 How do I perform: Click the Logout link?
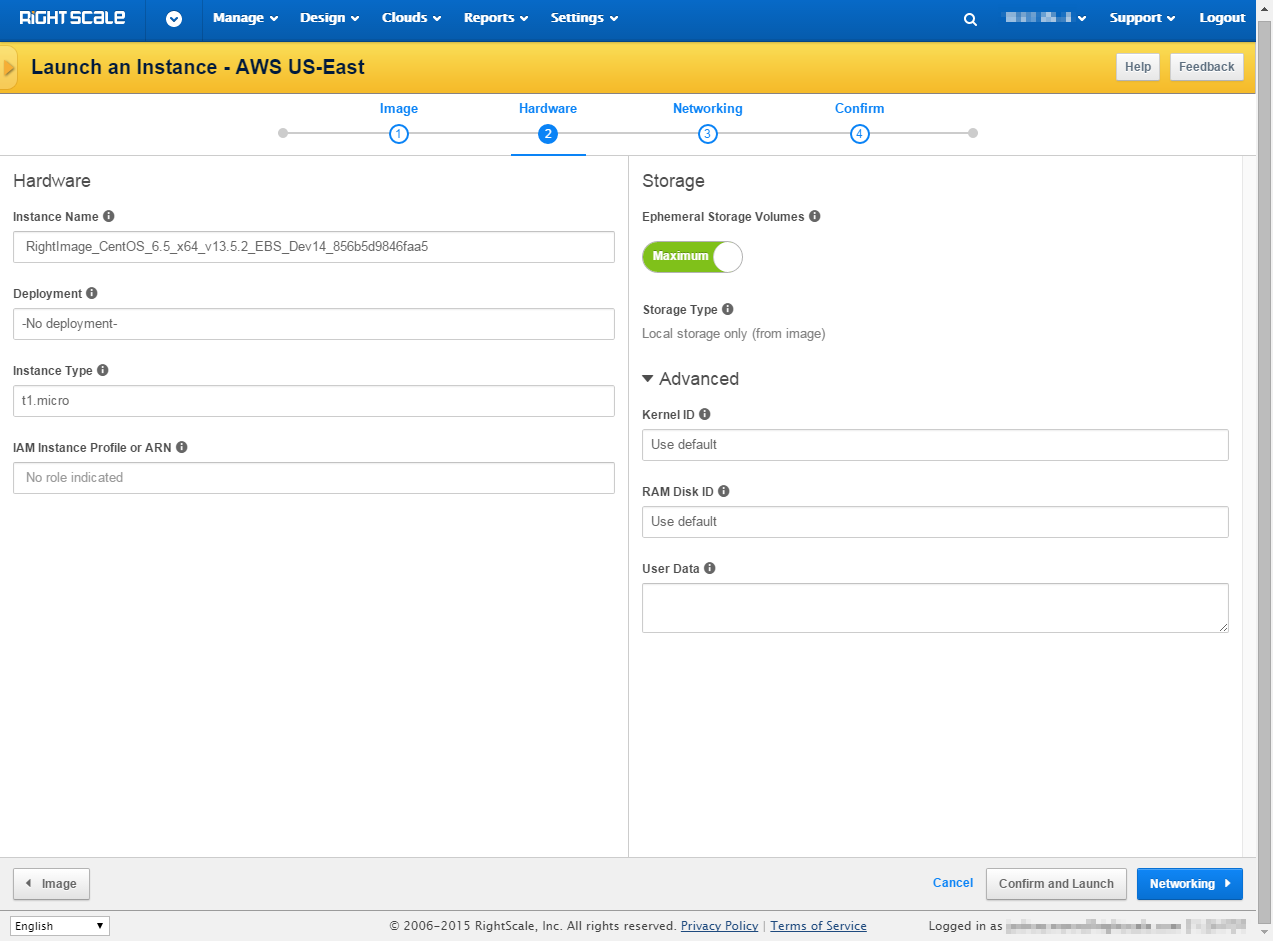[x=1222, y=18]
